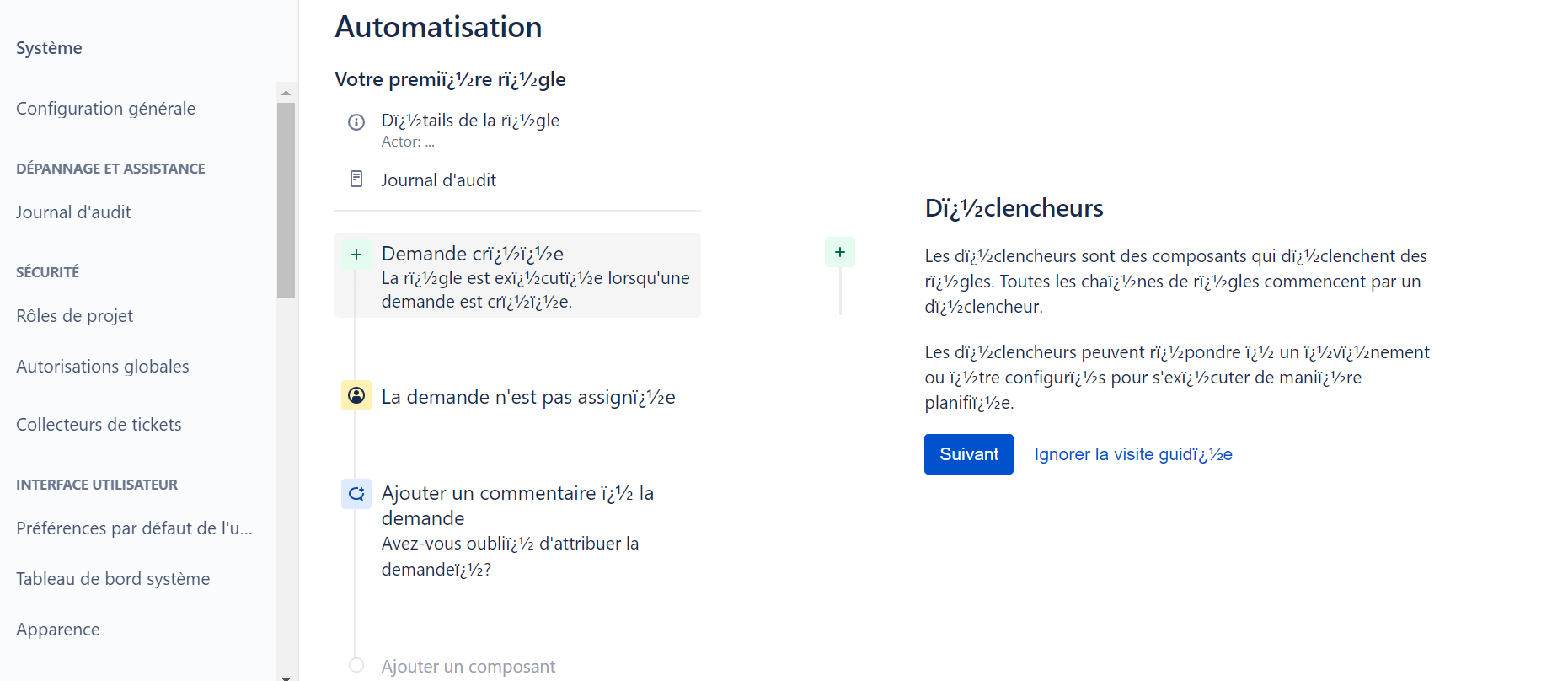Viewport: 1568px width, 681px height.
Task: Open Autorisations globales page
Action: click(103, 367)
